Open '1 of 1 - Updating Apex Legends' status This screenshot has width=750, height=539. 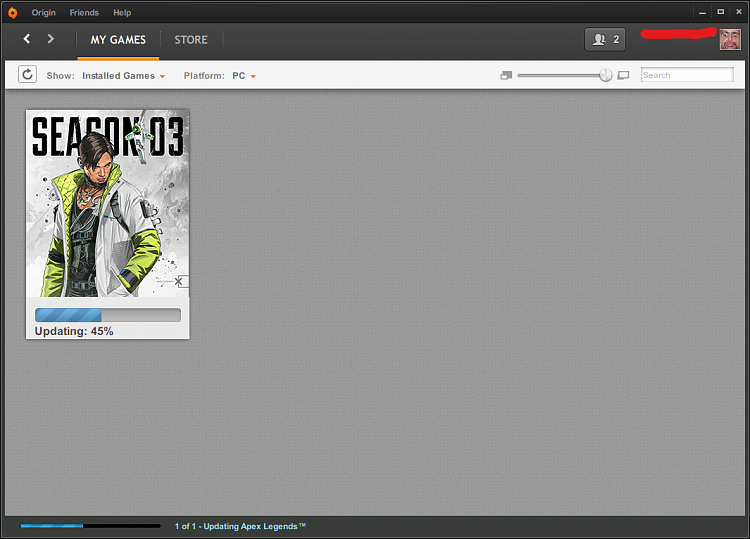pos(240,527)
